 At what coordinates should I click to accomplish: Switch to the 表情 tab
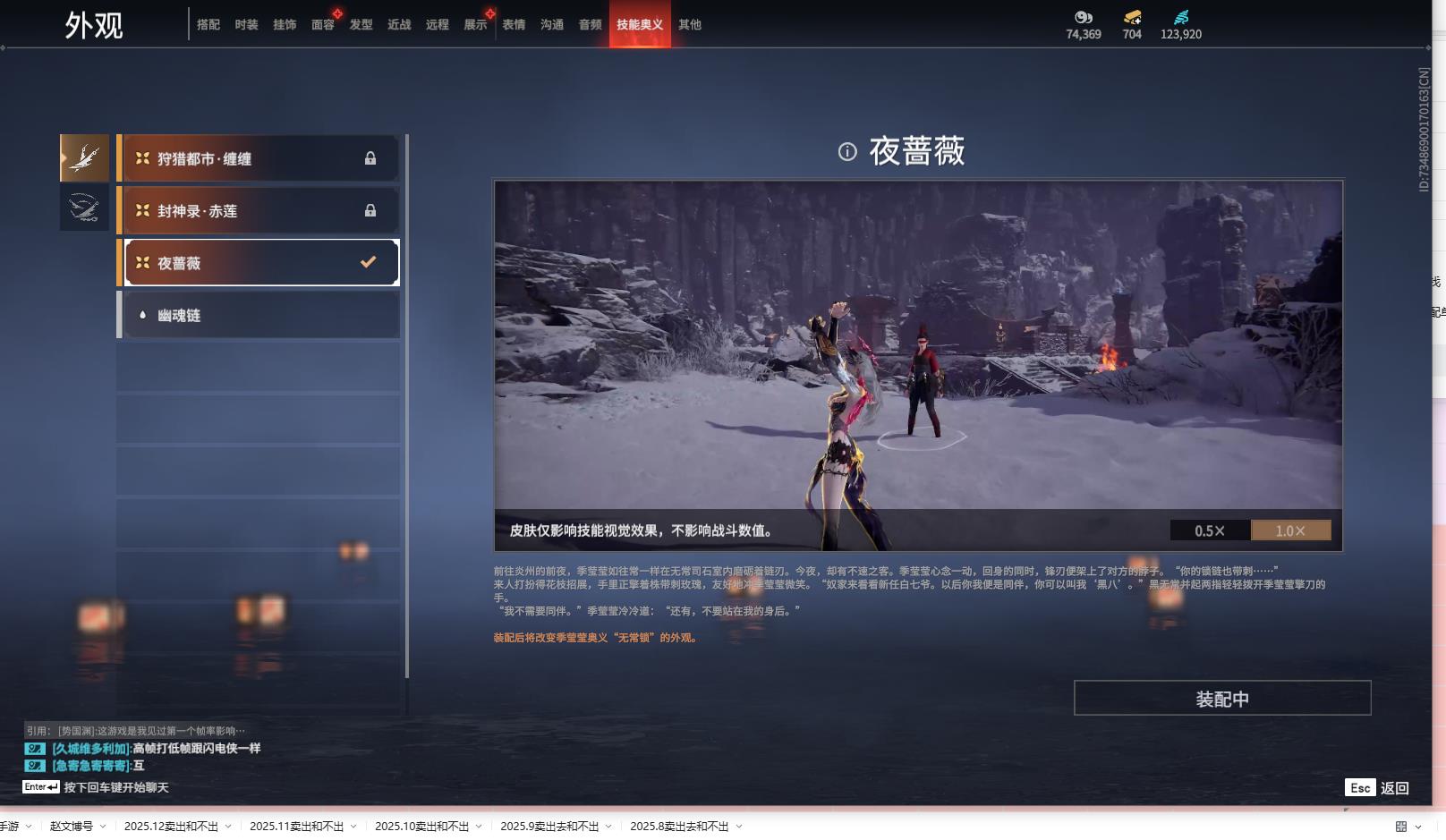click(514, 25)
